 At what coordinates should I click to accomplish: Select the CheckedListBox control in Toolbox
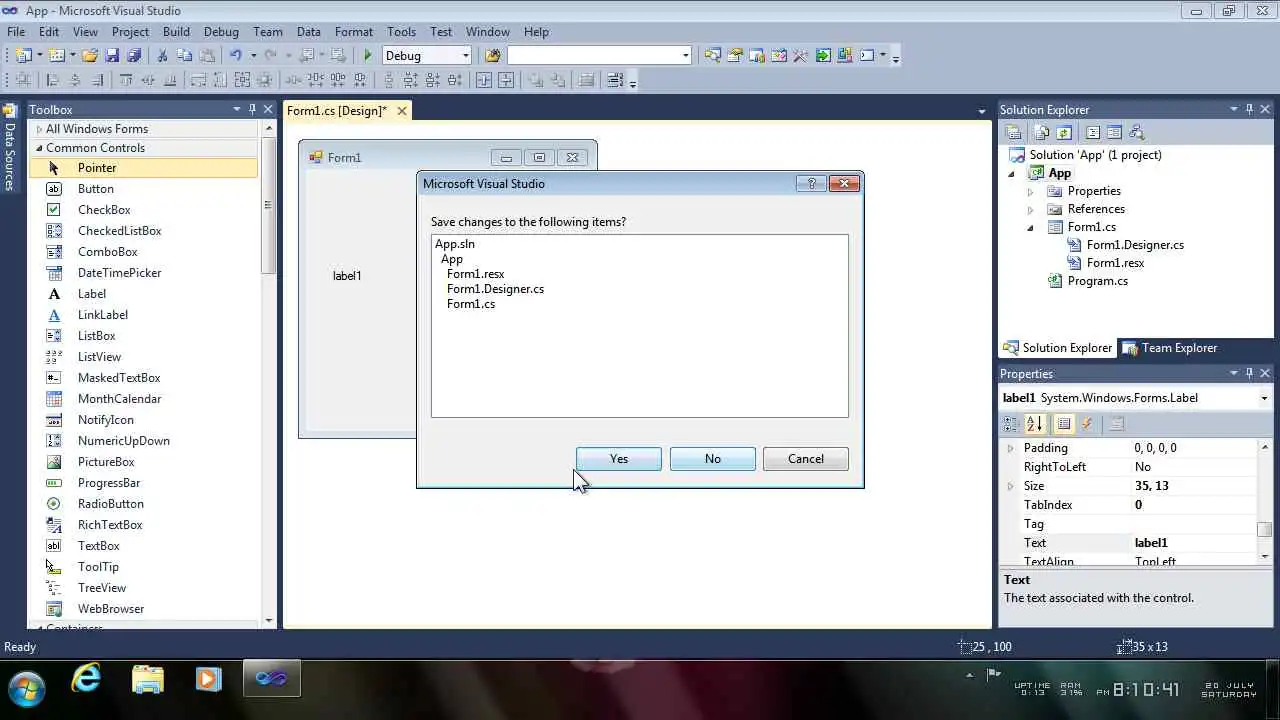[144, 231]
